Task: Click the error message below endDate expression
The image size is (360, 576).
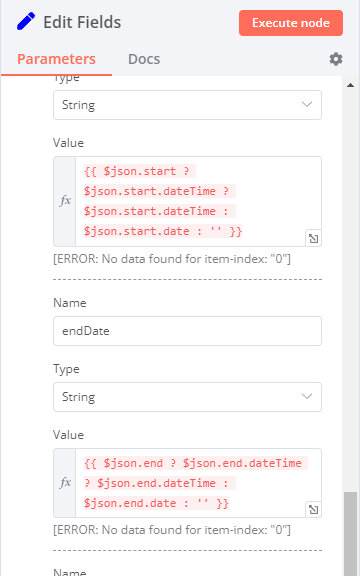Action: (x=172, y=530)
